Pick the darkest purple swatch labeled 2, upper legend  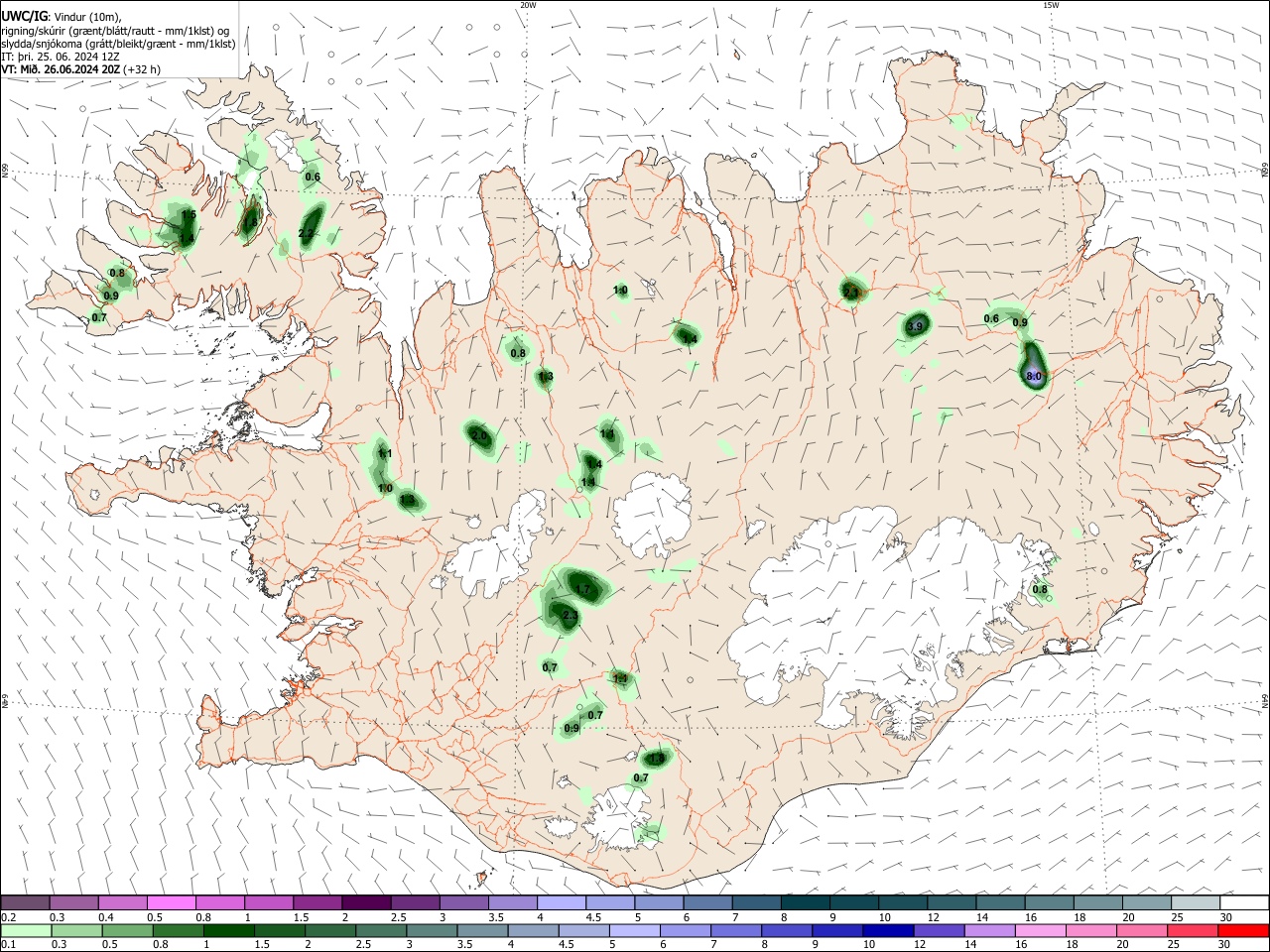(366, 902)
